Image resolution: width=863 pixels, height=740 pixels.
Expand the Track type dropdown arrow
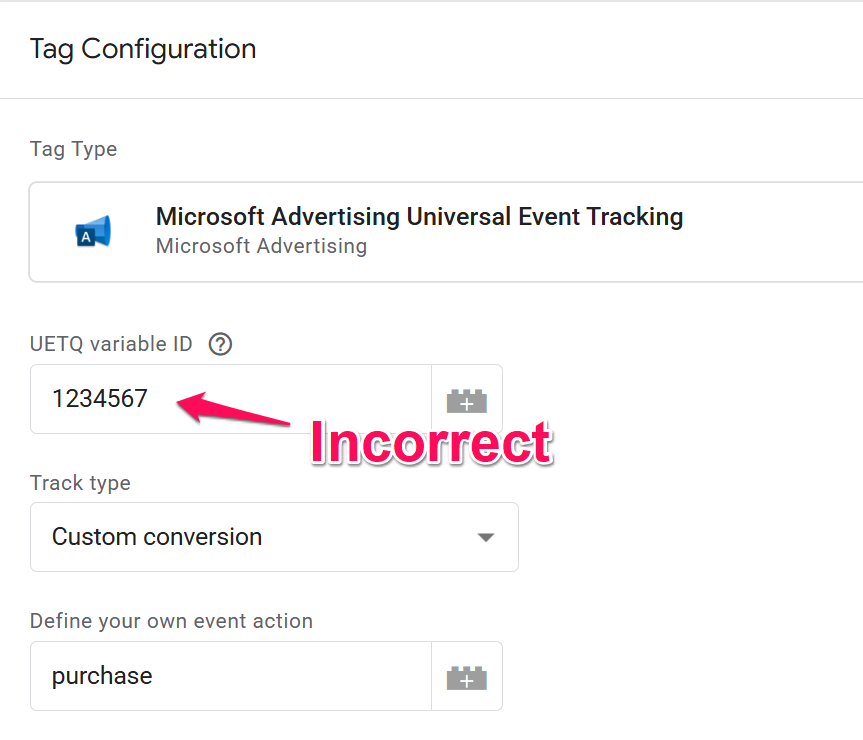coord(485,538)
